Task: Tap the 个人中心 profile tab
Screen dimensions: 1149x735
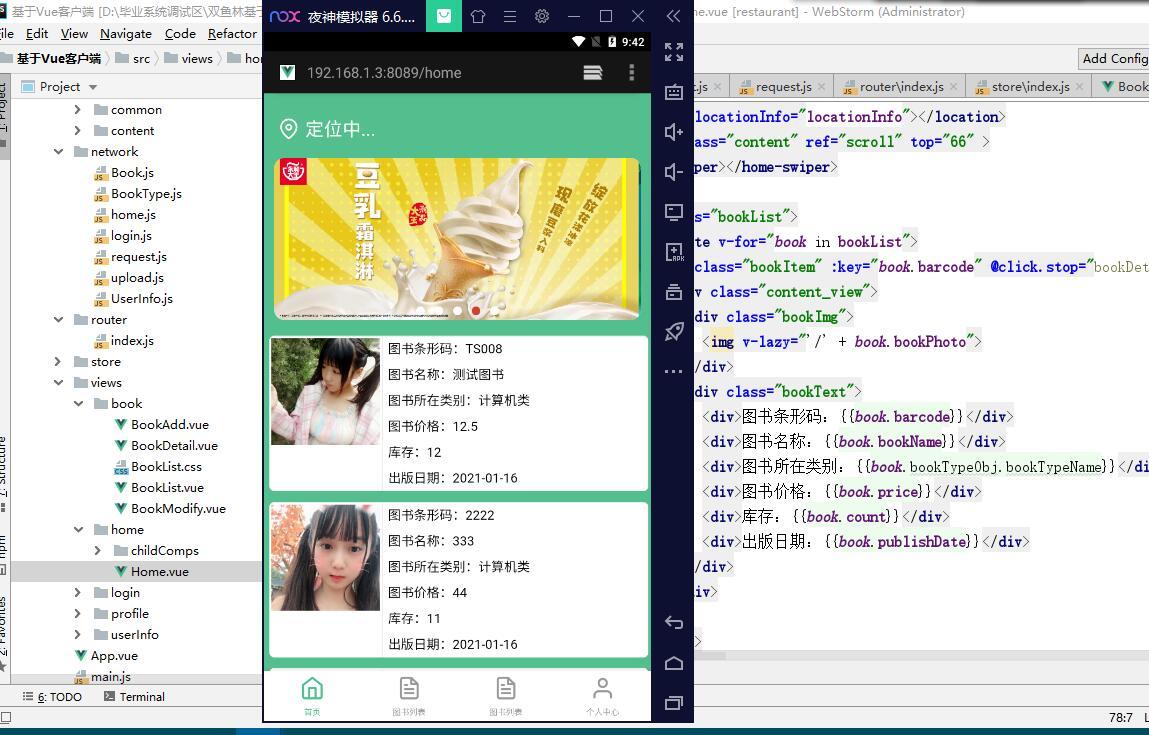Action: [602, 696]
